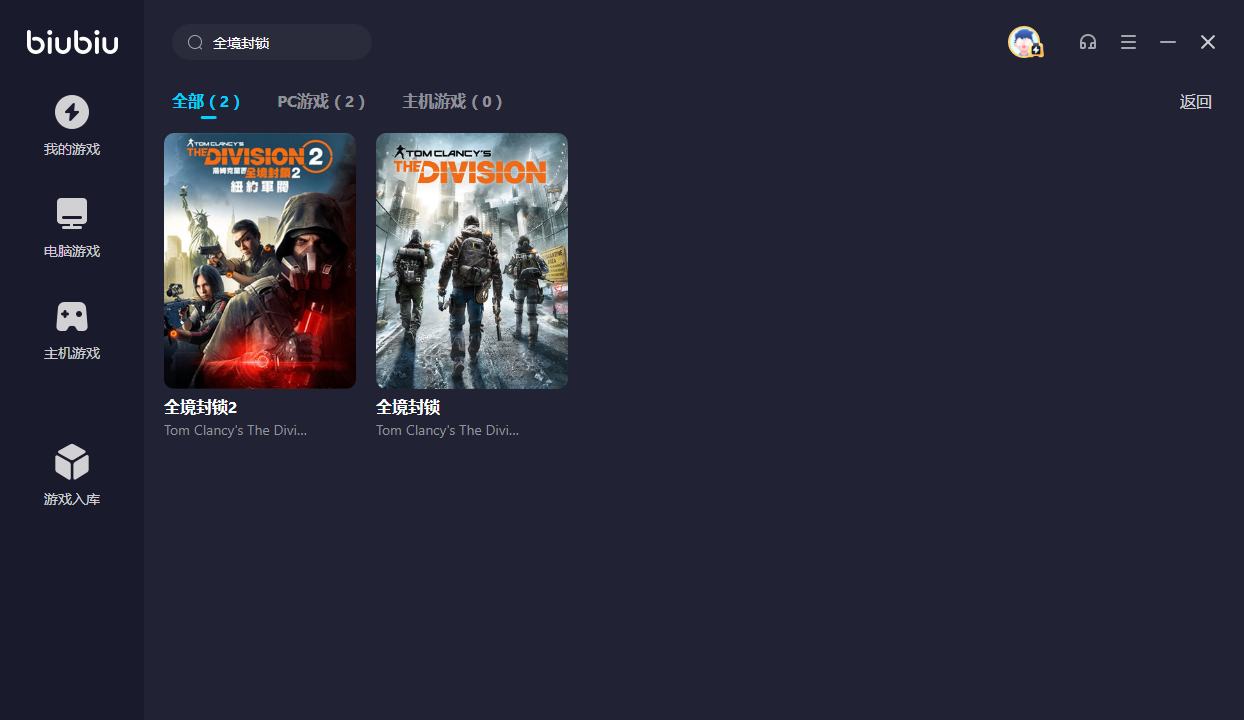
Task: Select The Division cover image
Action: (x=472, y=260)
